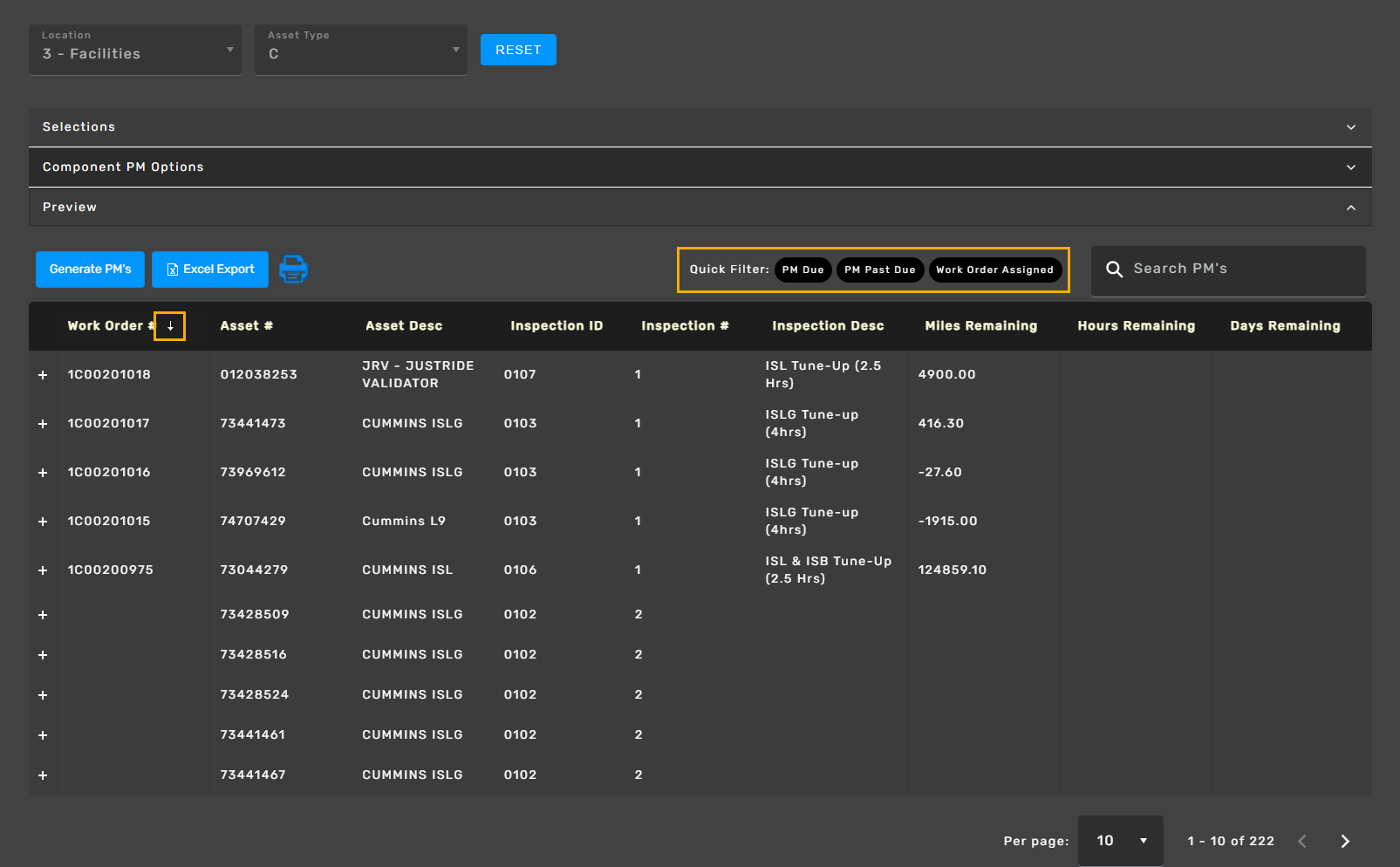Toggle the PM Past Due quick filter
The width and height of the screenshot is (1400, 867).
pos(879,270)
